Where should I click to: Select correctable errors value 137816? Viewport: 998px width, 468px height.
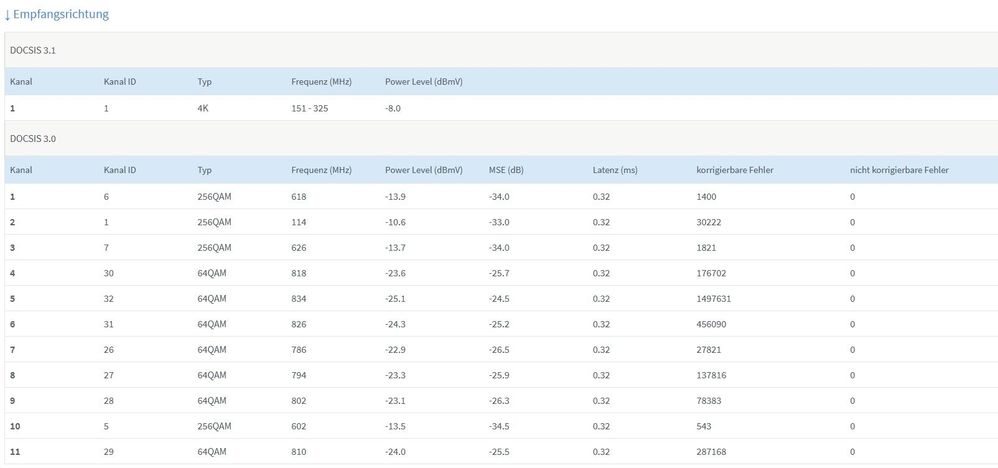(x=711, y=375)
